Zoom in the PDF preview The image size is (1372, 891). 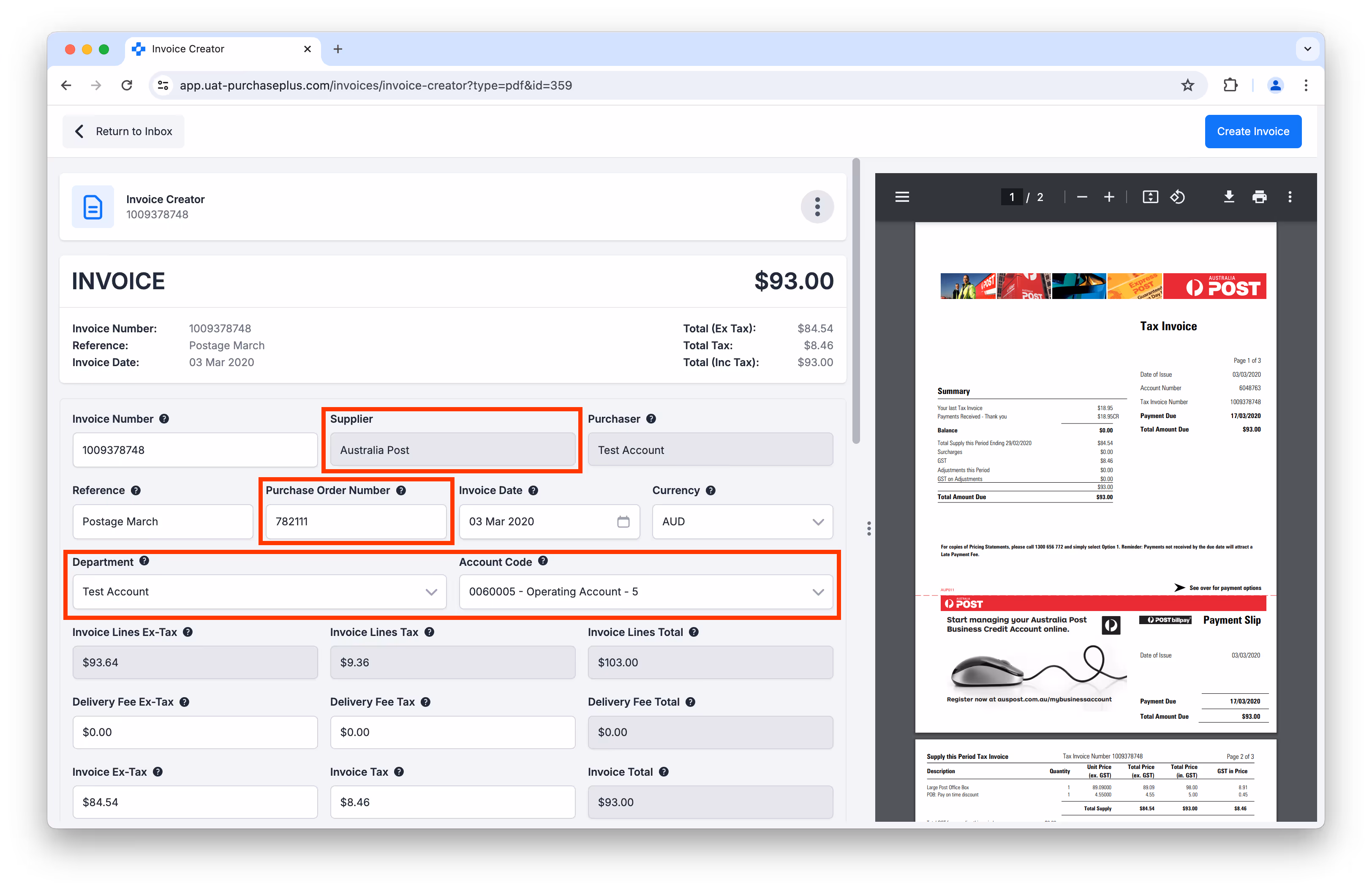[x=1108, y=197]
